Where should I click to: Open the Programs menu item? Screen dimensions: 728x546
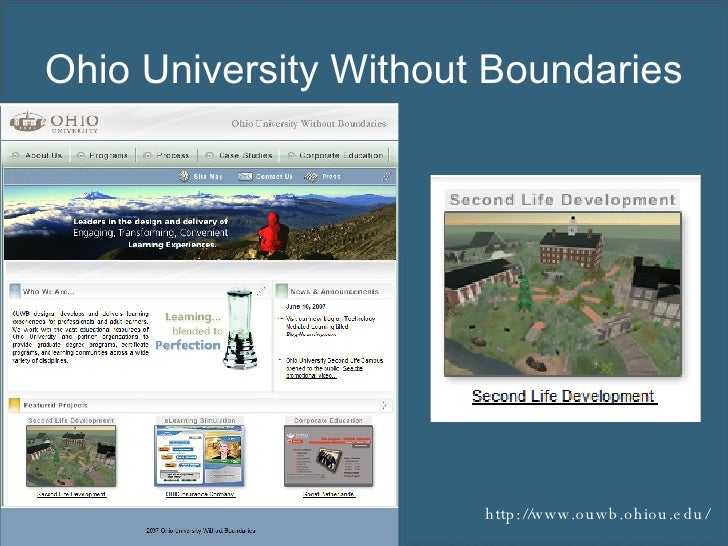[108, 155]
